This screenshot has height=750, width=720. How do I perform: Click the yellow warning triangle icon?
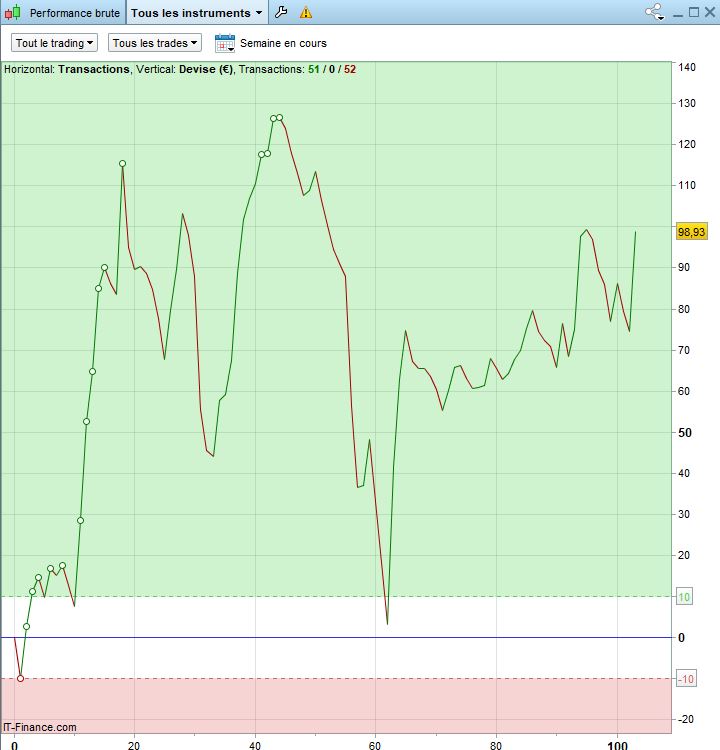click(306, 13)
